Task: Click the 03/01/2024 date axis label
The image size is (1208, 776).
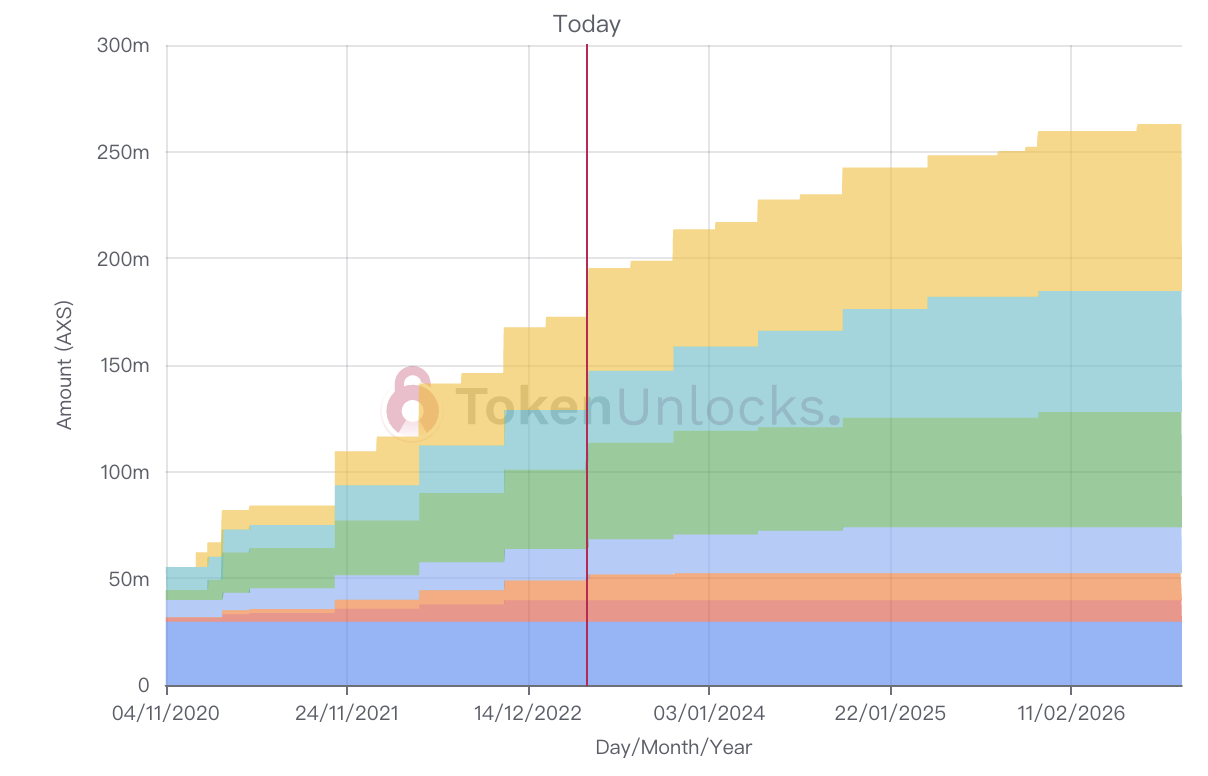Action: 709,714
